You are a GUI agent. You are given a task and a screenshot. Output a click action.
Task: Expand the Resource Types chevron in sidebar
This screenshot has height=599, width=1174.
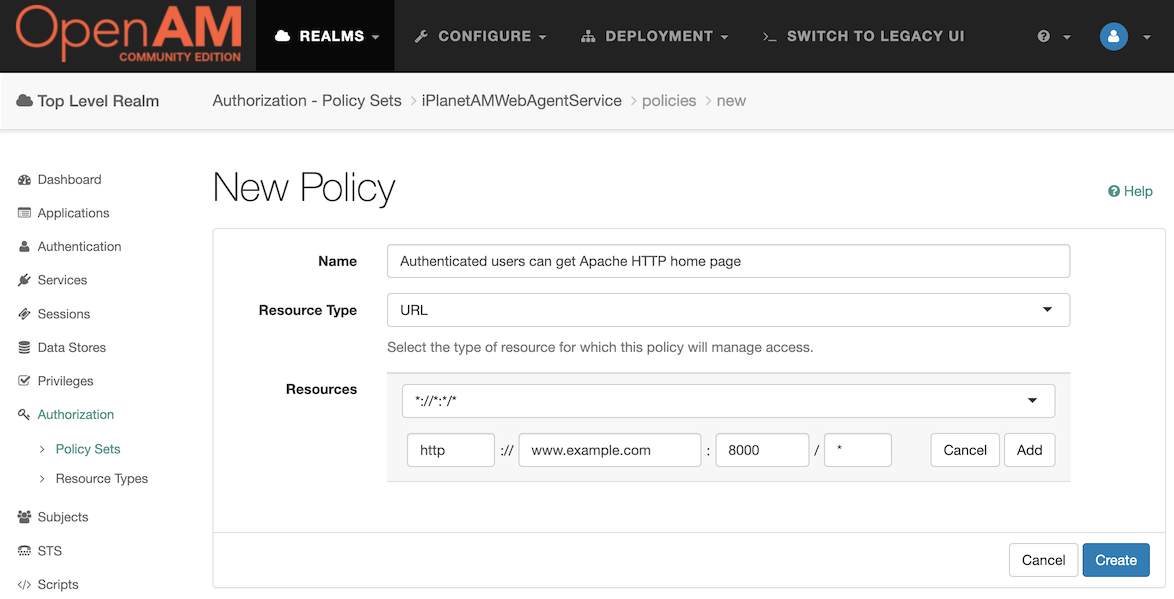pyautogui.click(x=42, y=478)
